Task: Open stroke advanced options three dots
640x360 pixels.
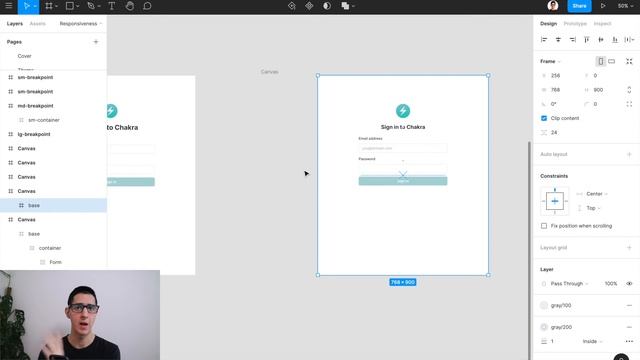Action: [x=629, y=341]
